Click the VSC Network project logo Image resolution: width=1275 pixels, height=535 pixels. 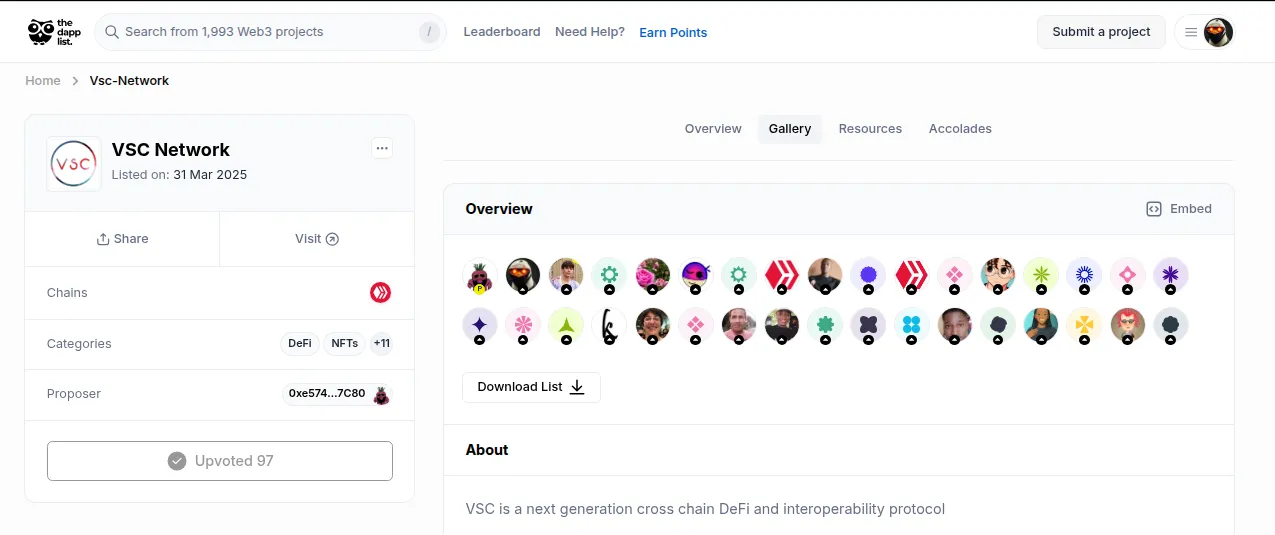[x=74, y=163]
